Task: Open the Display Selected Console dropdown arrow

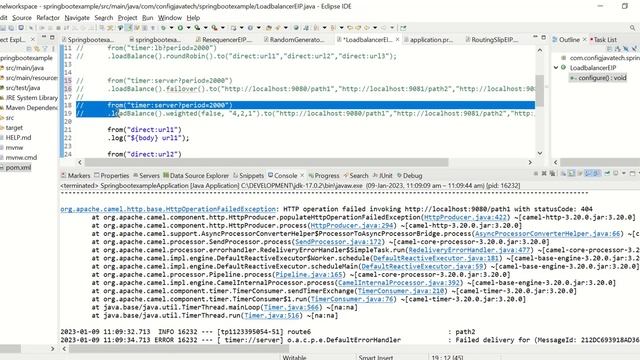Action: tap(624, 173)
